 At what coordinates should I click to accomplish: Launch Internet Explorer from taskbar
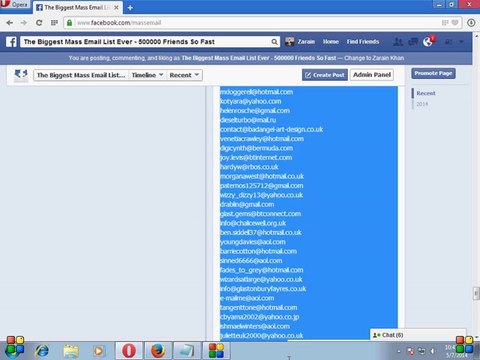click(x=42, y=351)
